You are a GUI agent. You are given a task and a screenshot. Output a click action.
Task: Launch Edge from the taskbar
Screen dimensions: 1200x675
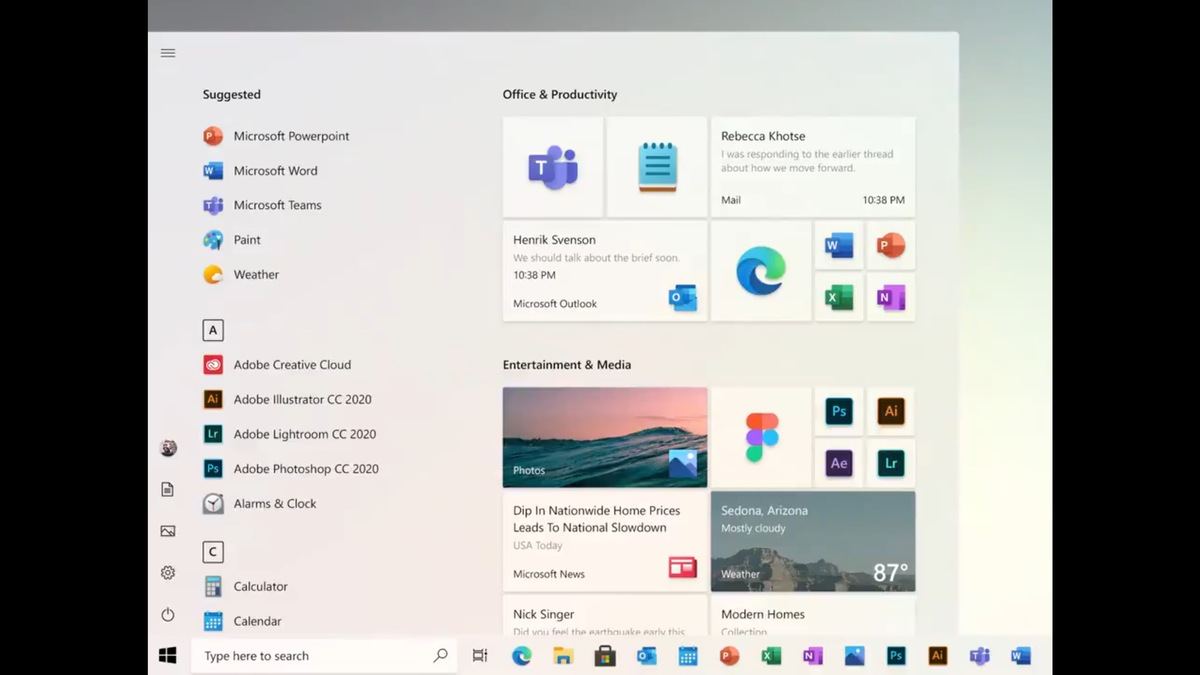click(521, 656)
